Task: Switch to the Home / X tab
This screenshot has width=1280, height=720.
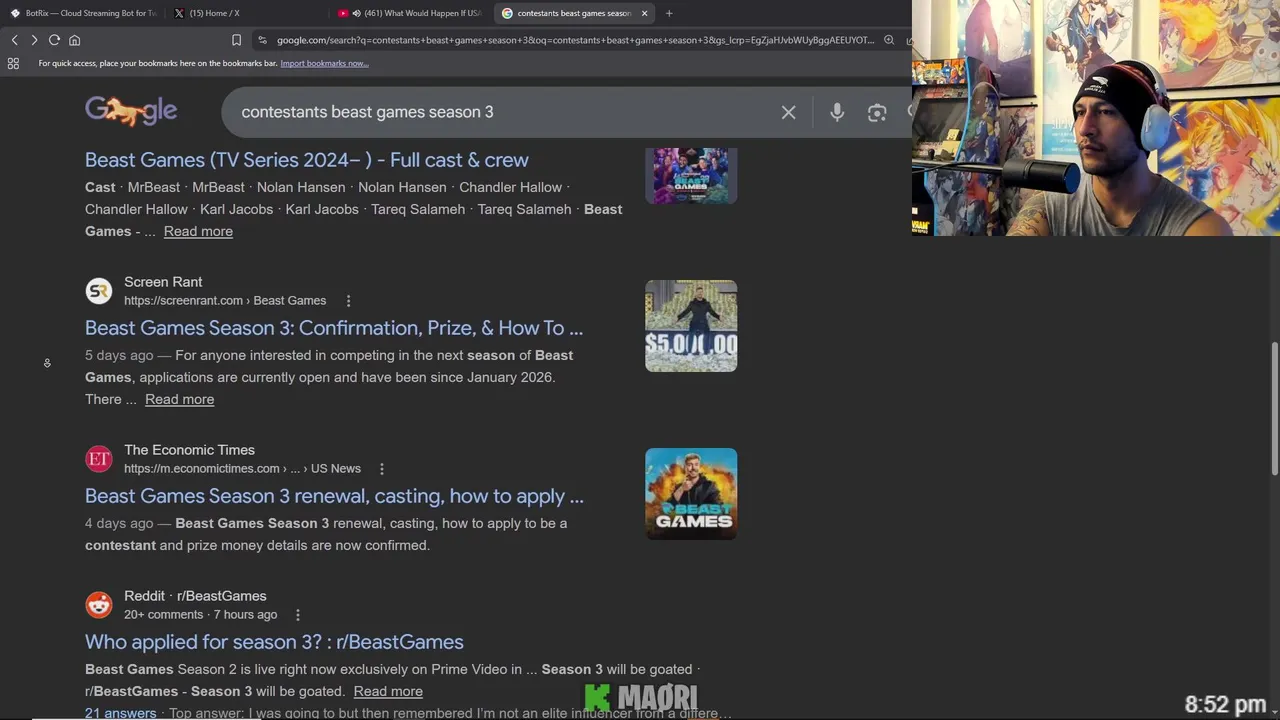Action: click(246, 13)
